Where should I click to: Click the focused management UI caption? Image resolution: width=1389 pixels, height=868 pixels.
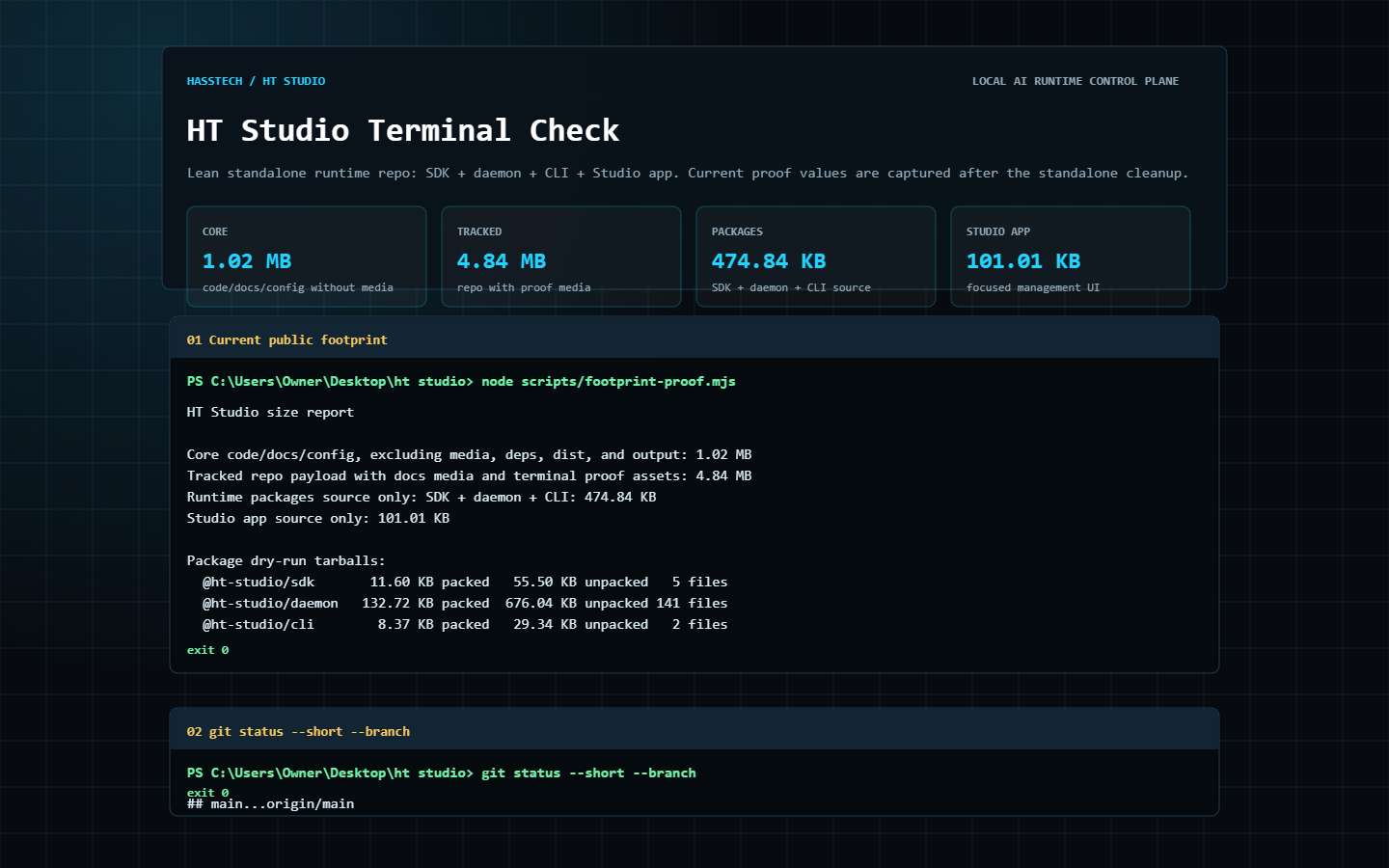1033,287
